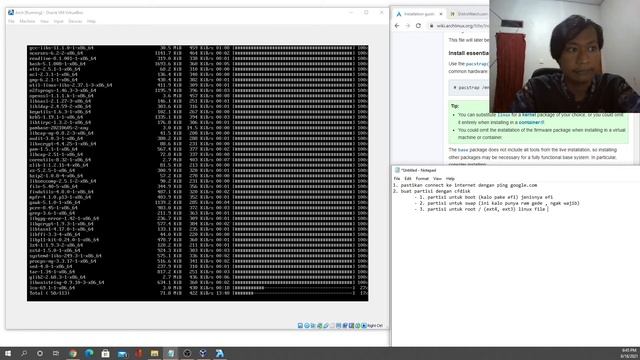
Task: Open the VirtualBox Help menu
Action: [x=91, y=21]
